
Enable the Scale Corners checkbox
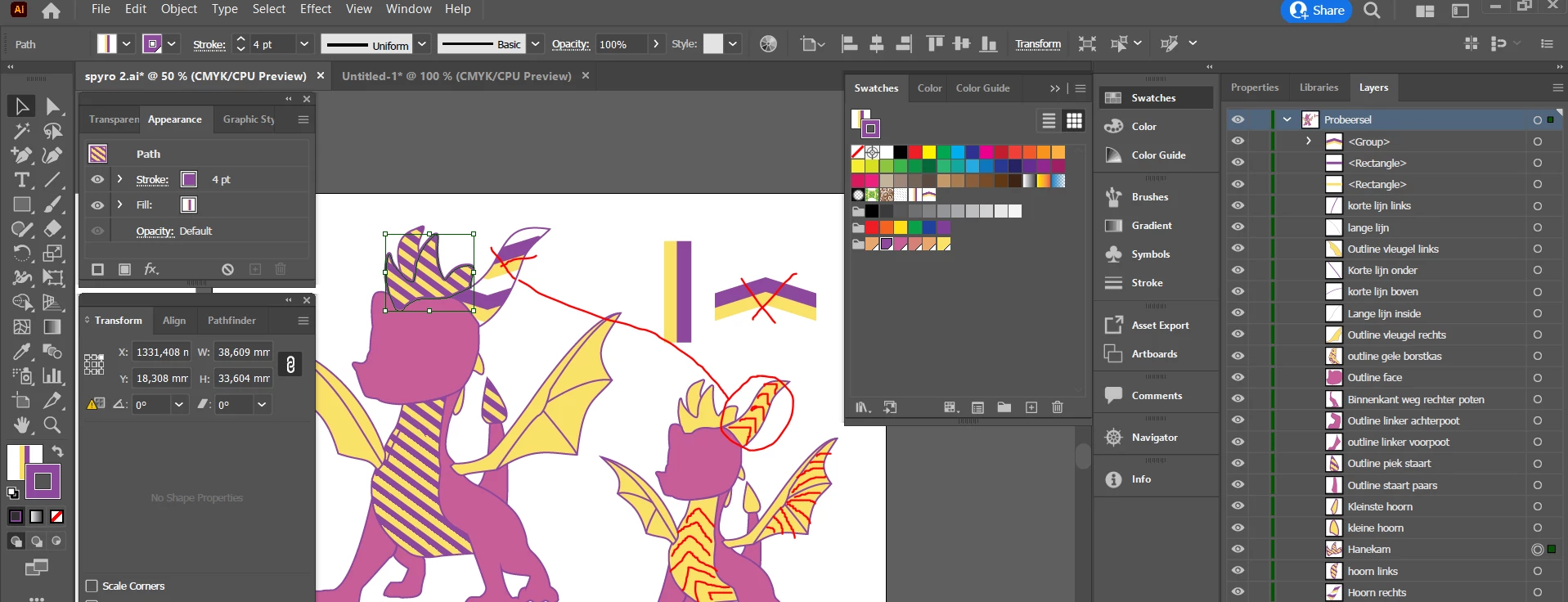click(x=92, y=586)
